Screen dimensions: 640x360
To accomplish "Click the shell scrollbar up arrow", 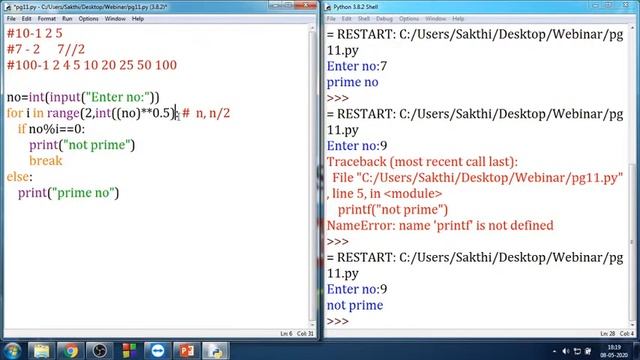I will tap(632, 28).
